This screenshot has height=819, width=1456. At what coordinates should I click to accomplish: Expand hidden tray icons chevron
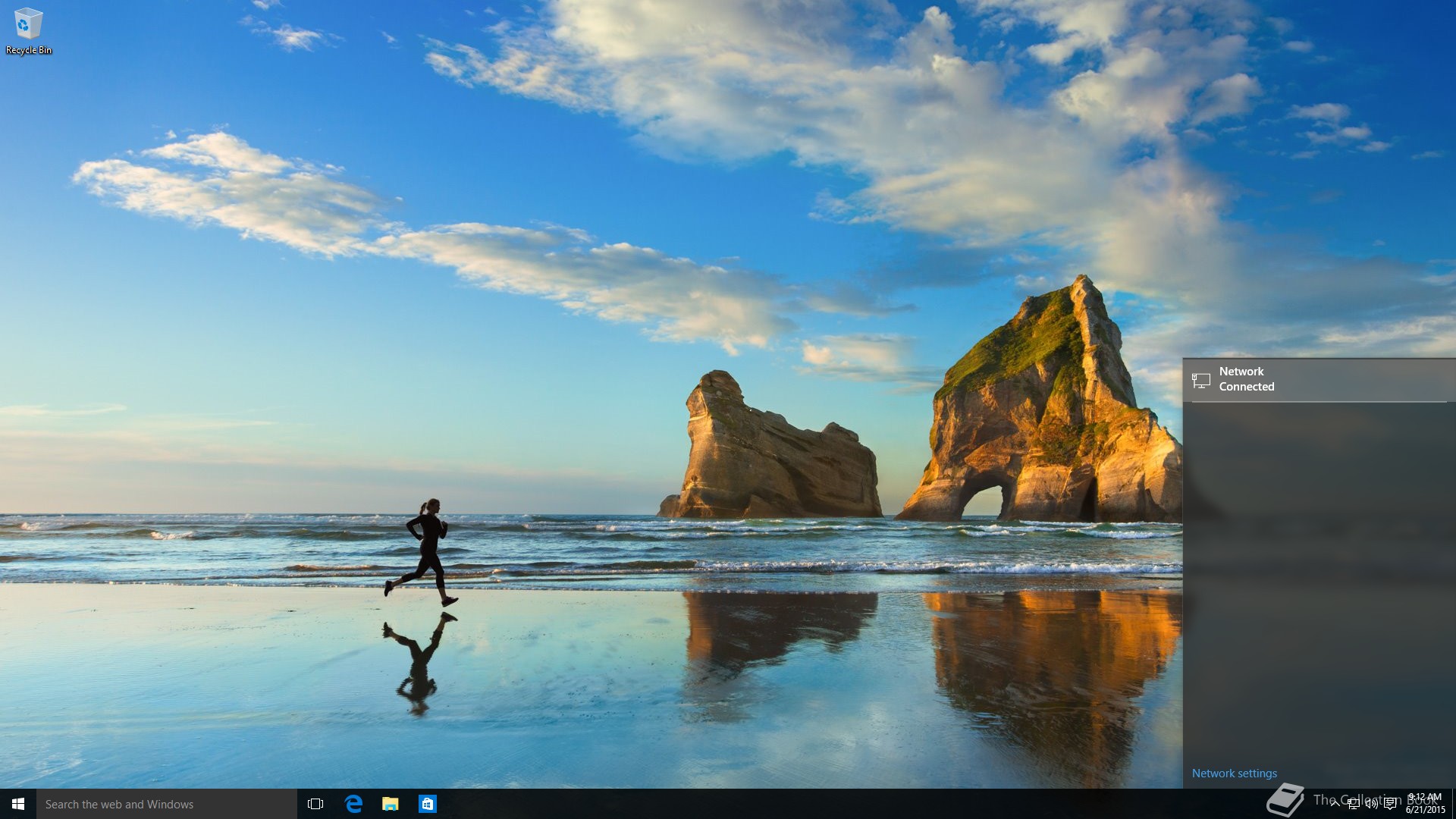click(x=1335, y=805)
